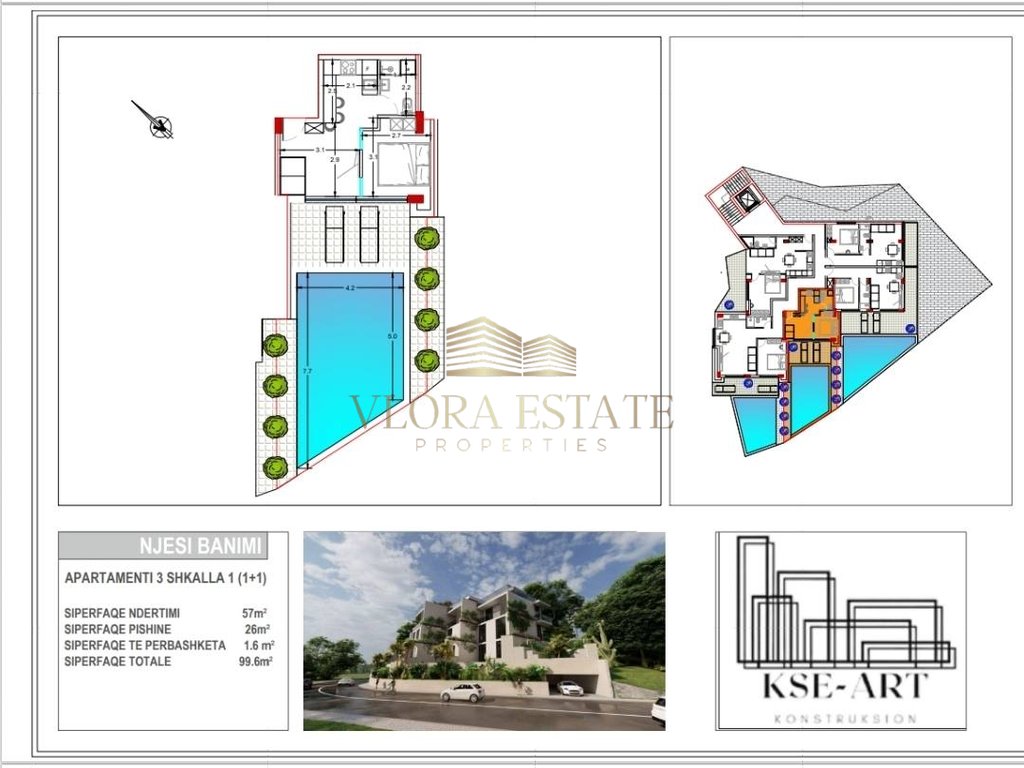Click the 4.2 pool width dimension label
The height and width of the screenshot is (768, 1024).
click(x=350, y=290)
